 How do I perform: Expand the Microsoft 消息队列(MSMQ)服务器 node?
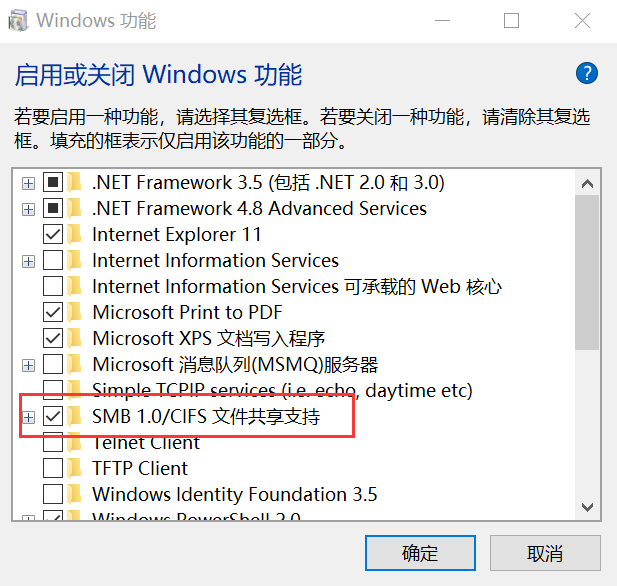coord(28,365)
